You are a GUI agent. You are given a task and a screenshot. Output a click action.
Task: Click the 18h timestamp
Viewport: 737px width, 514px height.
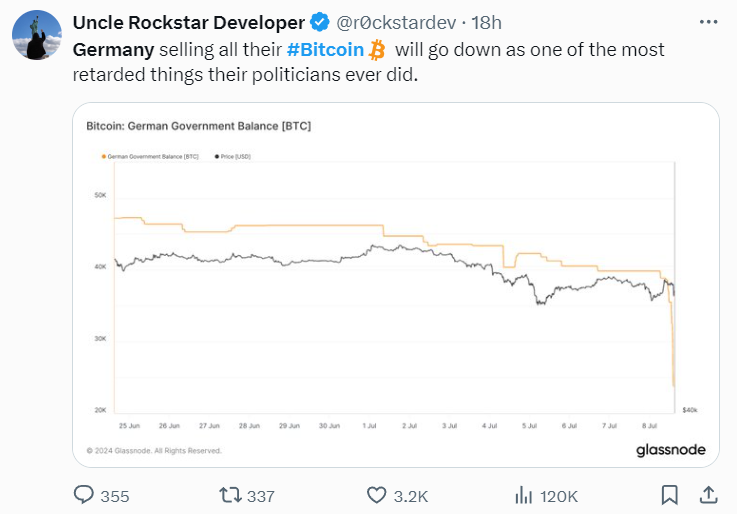coord(486,22)
